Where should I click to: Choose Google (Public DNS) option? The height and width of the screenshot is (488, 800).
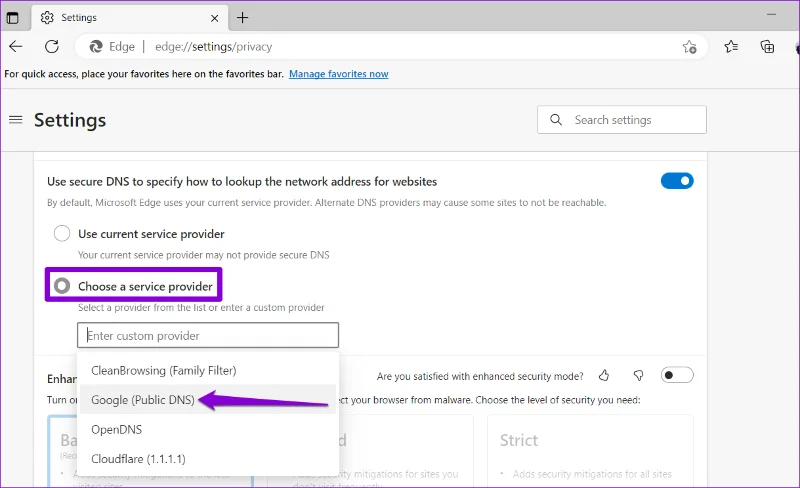[208, 400]
